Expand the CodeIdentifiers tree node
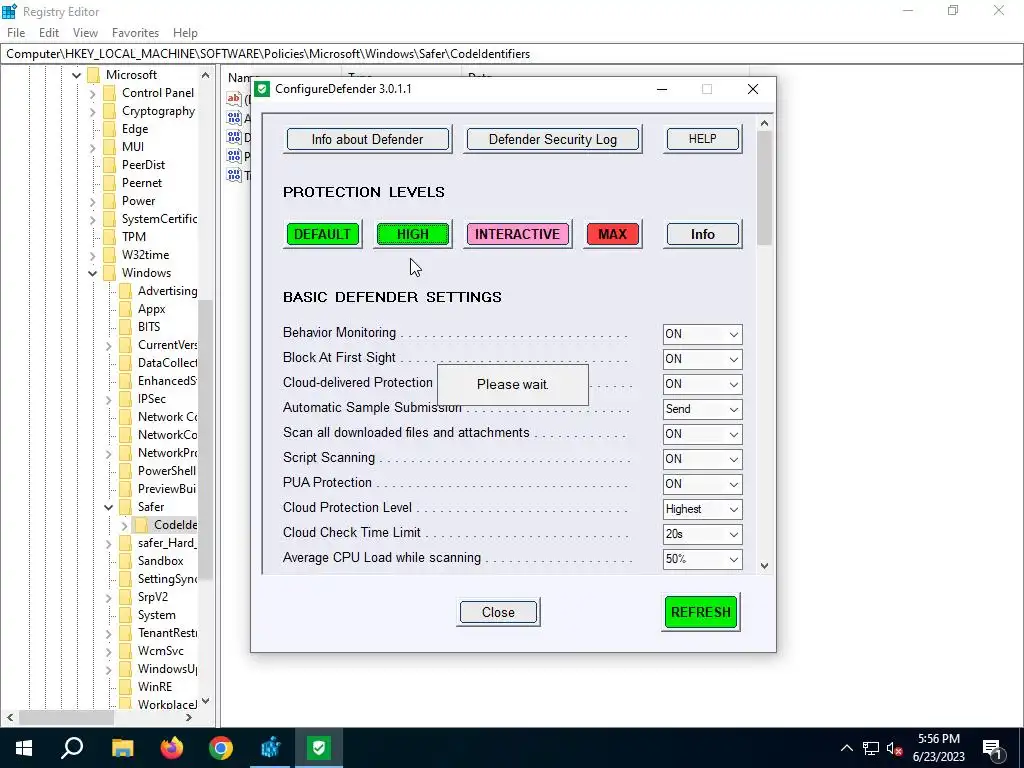 pos(124,525)
